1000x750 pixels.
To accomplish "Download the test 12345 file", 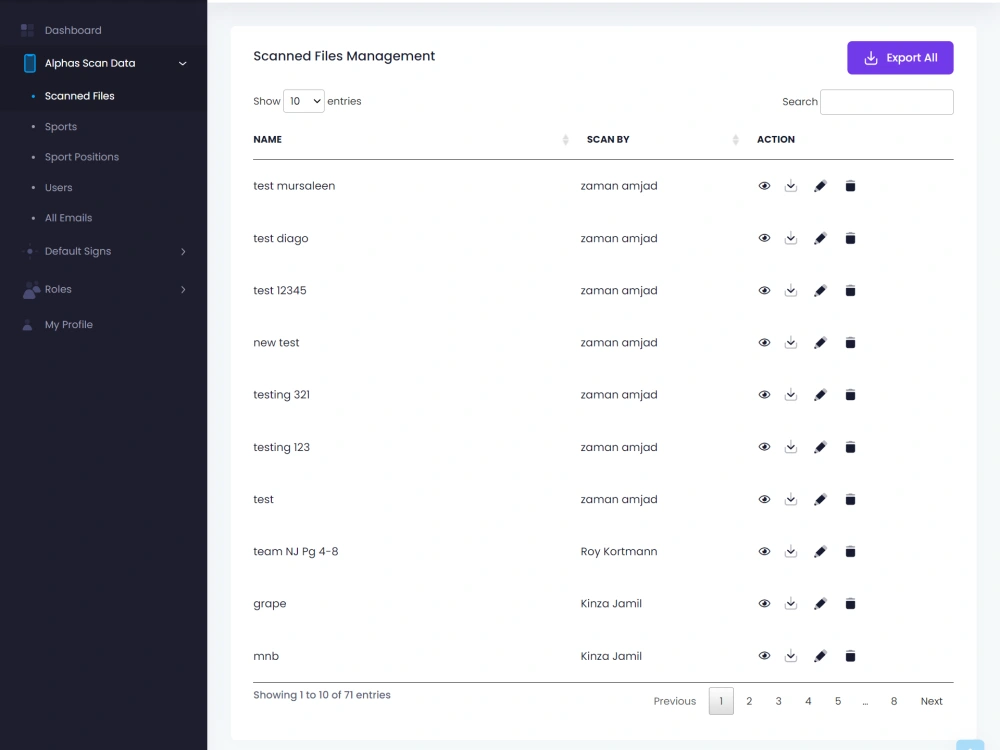I will click(x=791, y=291).
